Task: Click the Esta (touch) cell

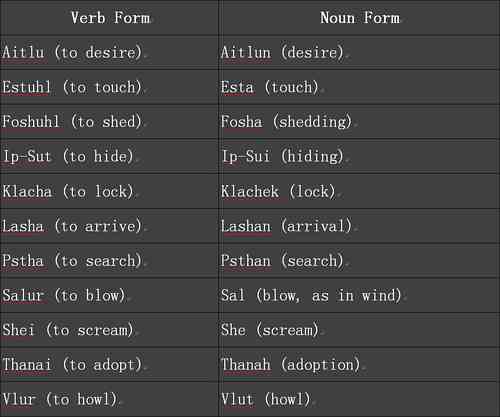Action: coord(359,87)
